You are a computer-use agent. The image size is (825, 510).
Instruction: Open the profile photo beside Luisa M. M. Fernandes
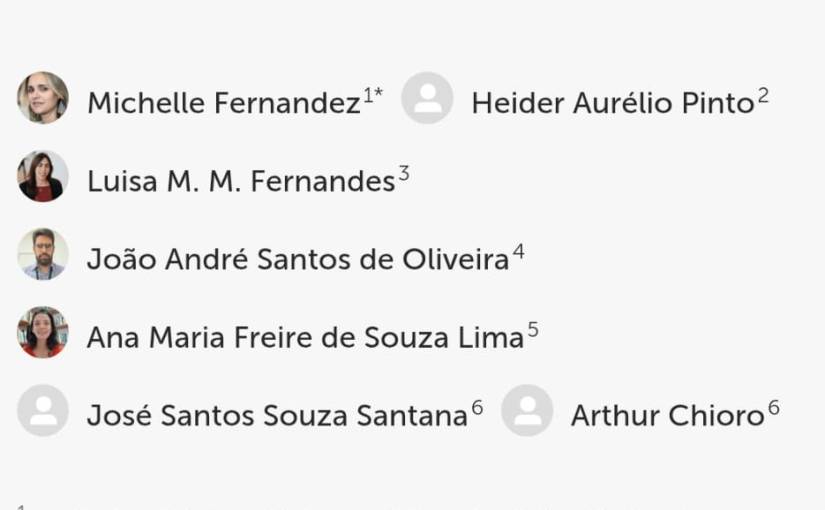coord(43,177)
